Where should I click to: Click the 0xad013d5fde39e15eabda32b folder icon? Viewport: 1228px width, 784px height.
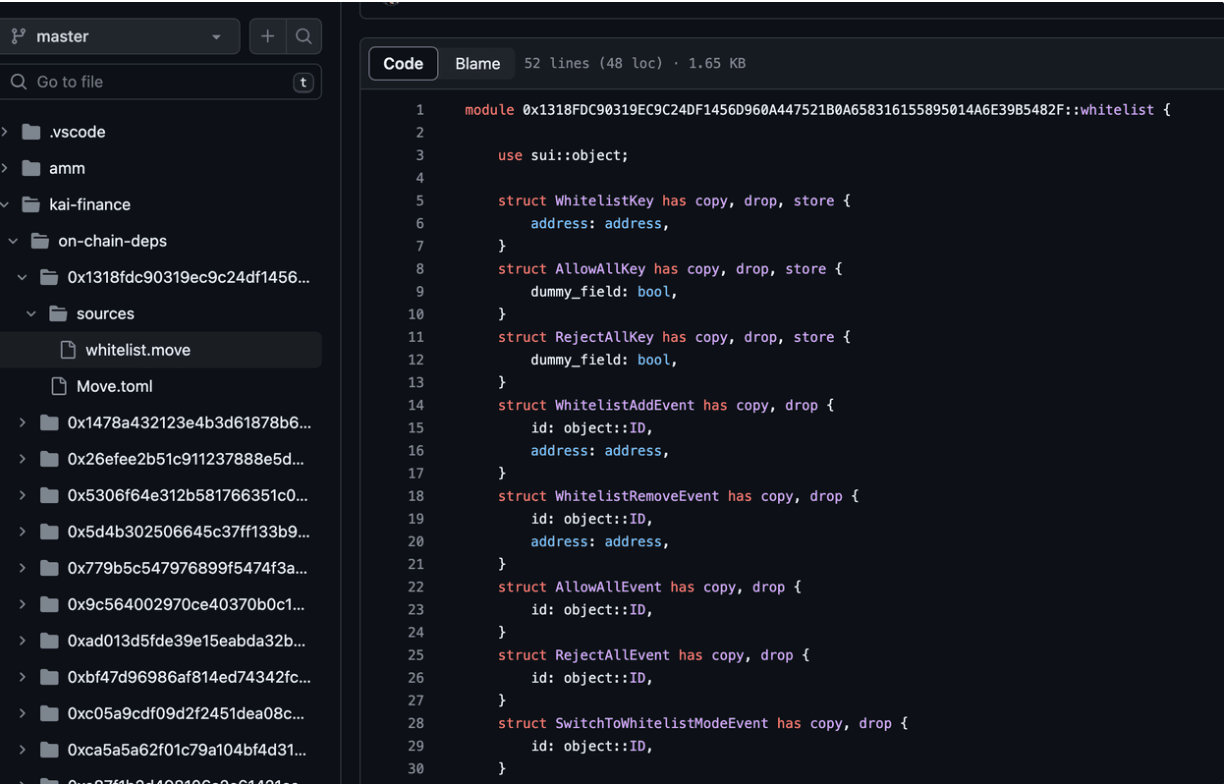(x=49, y=641)
